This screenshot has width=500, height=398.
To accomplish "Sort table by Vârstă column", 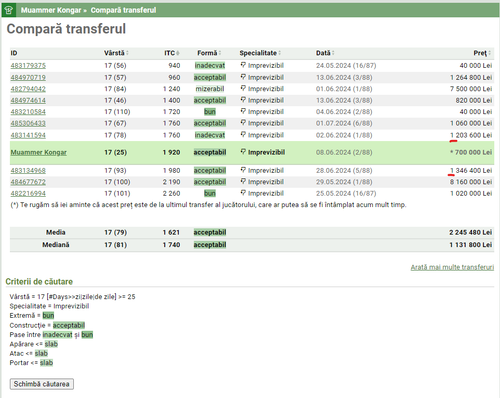I will [116, 53].
